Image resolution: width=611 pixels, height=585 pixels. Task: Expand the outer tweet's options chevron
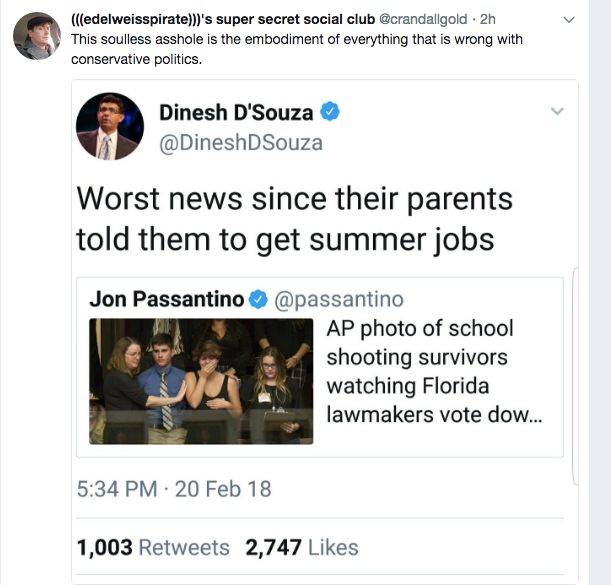click(569, 19)
